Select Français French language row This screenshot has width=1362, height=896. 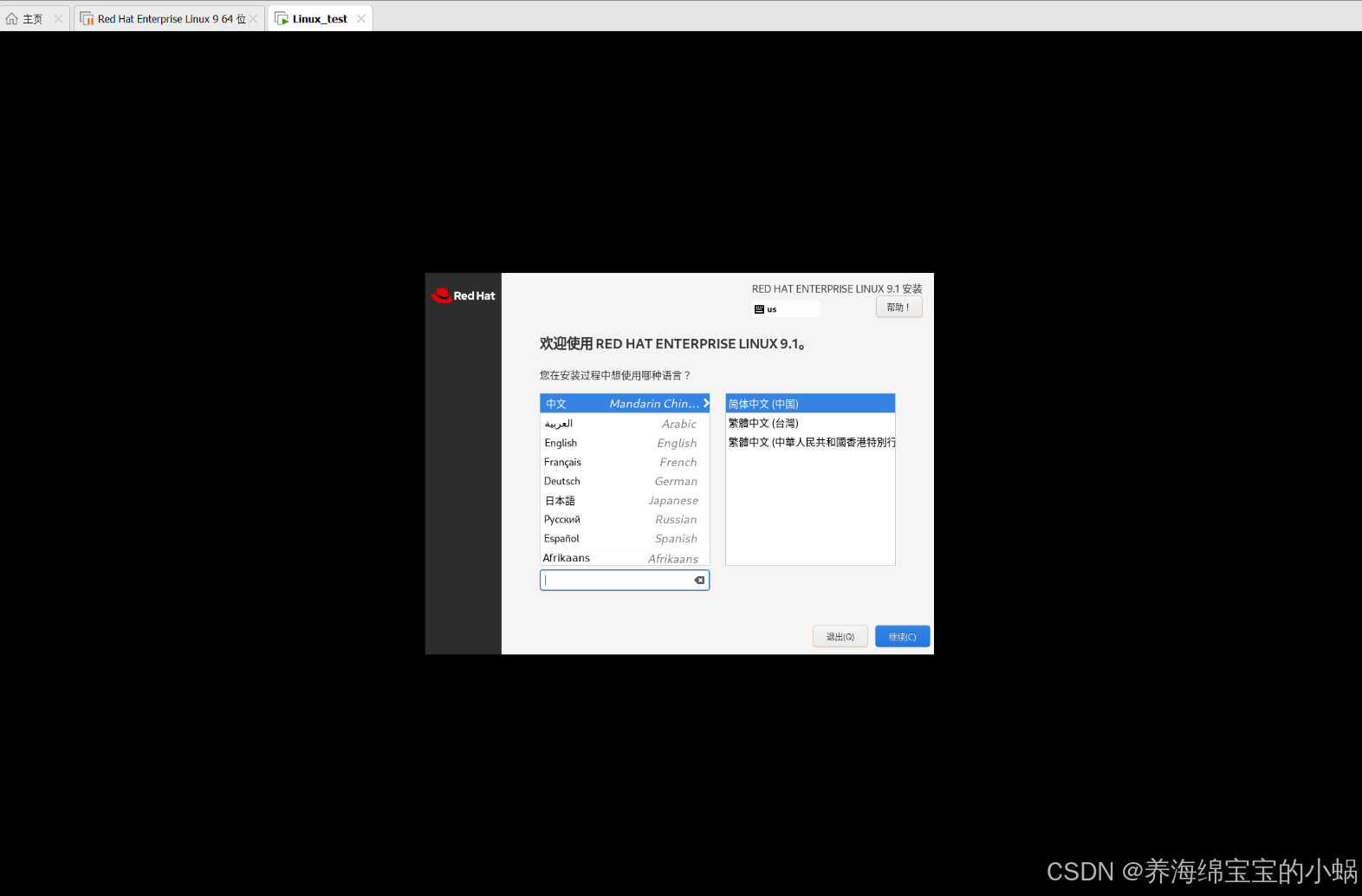[625, 462]
